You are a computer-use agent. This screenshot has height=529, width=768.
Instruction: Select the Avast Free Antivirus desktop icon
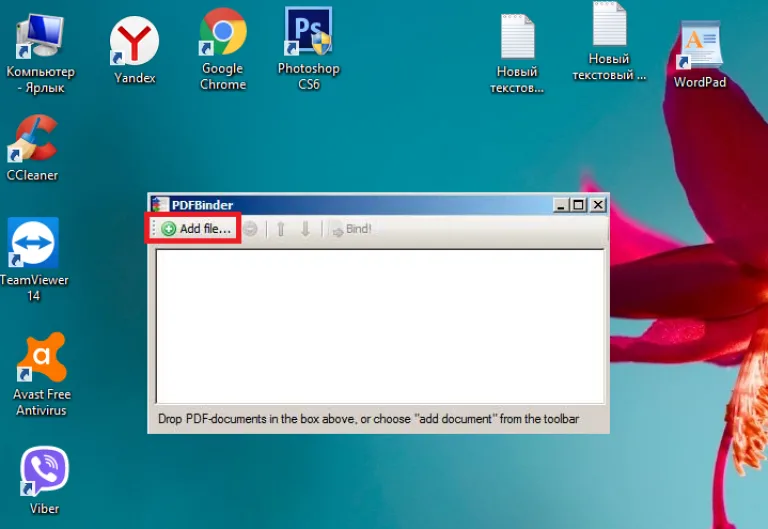click(x=42, y=375)
